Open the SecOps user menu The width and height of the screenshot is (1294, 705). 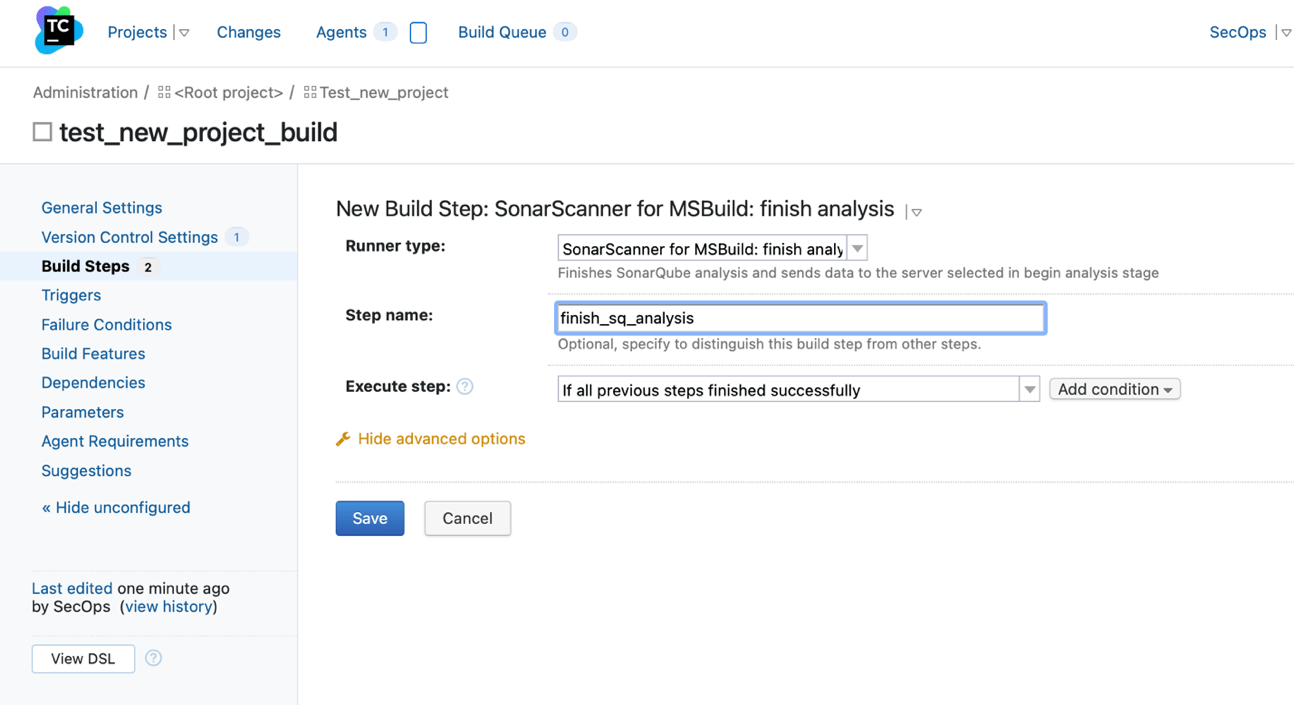pos(1238,32)
